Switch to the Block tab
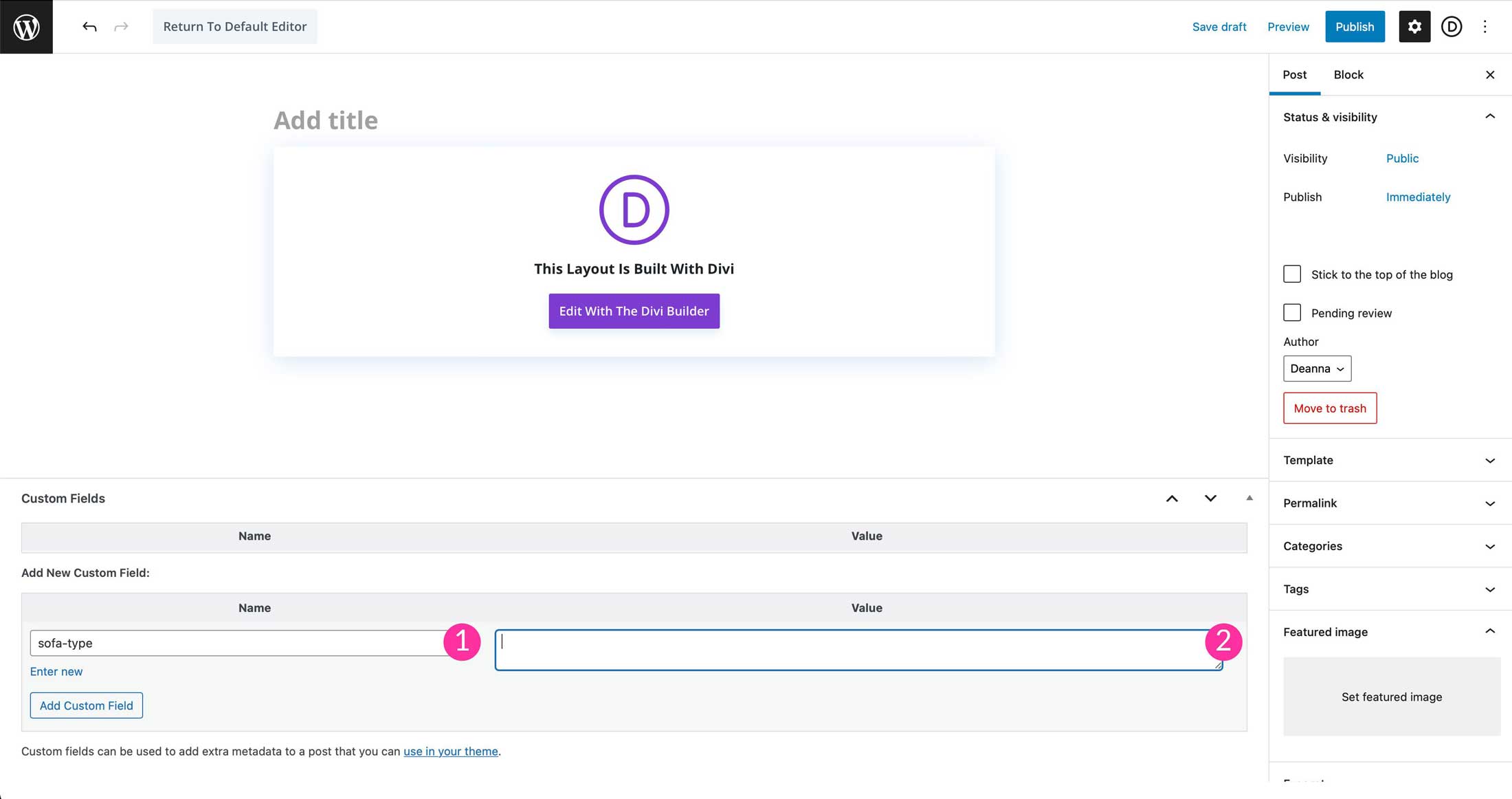 1348,74
